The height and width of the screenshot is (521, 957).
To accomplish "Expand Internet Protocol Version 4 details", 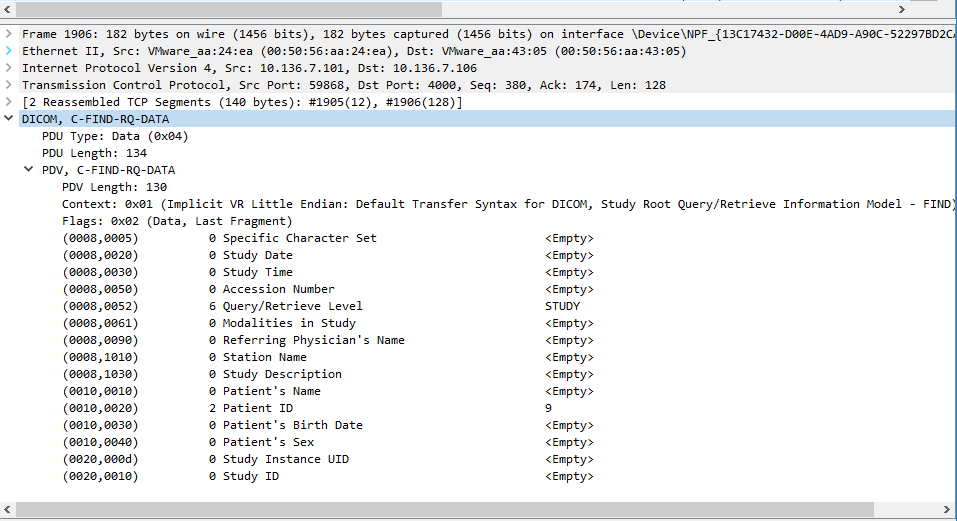I will point(9,68).
